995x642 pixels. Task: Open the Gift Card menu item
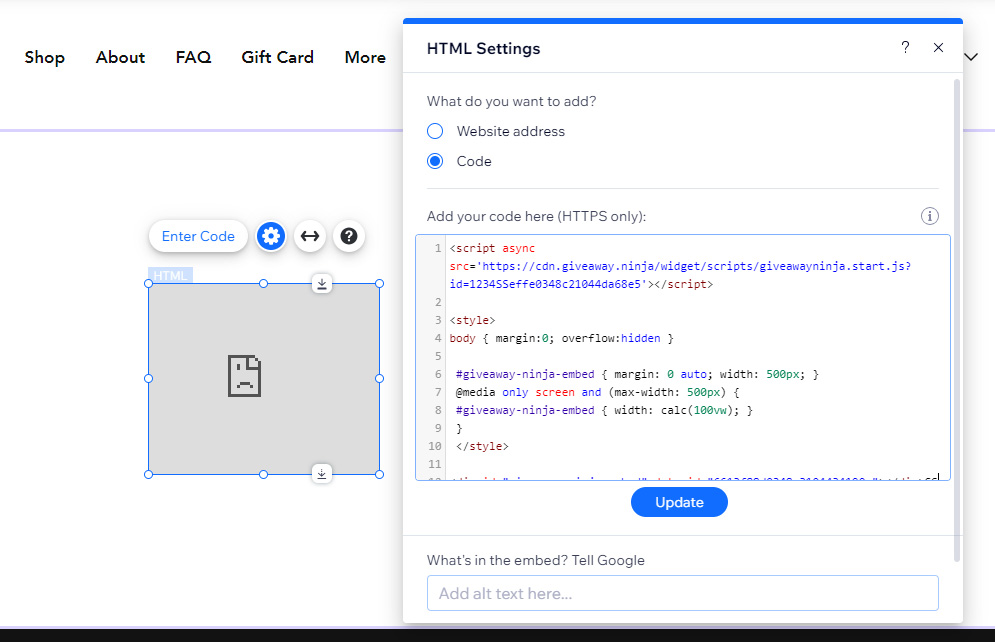(x=277, y=57)
